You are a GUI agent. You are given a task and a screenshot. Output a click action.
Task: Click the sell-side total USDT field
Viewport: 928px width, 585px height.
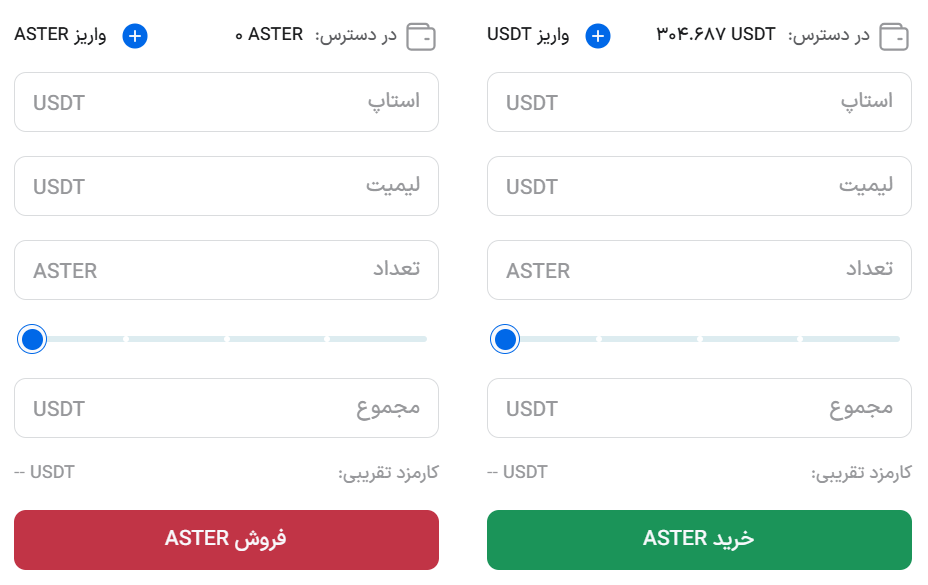pos(226,408)
